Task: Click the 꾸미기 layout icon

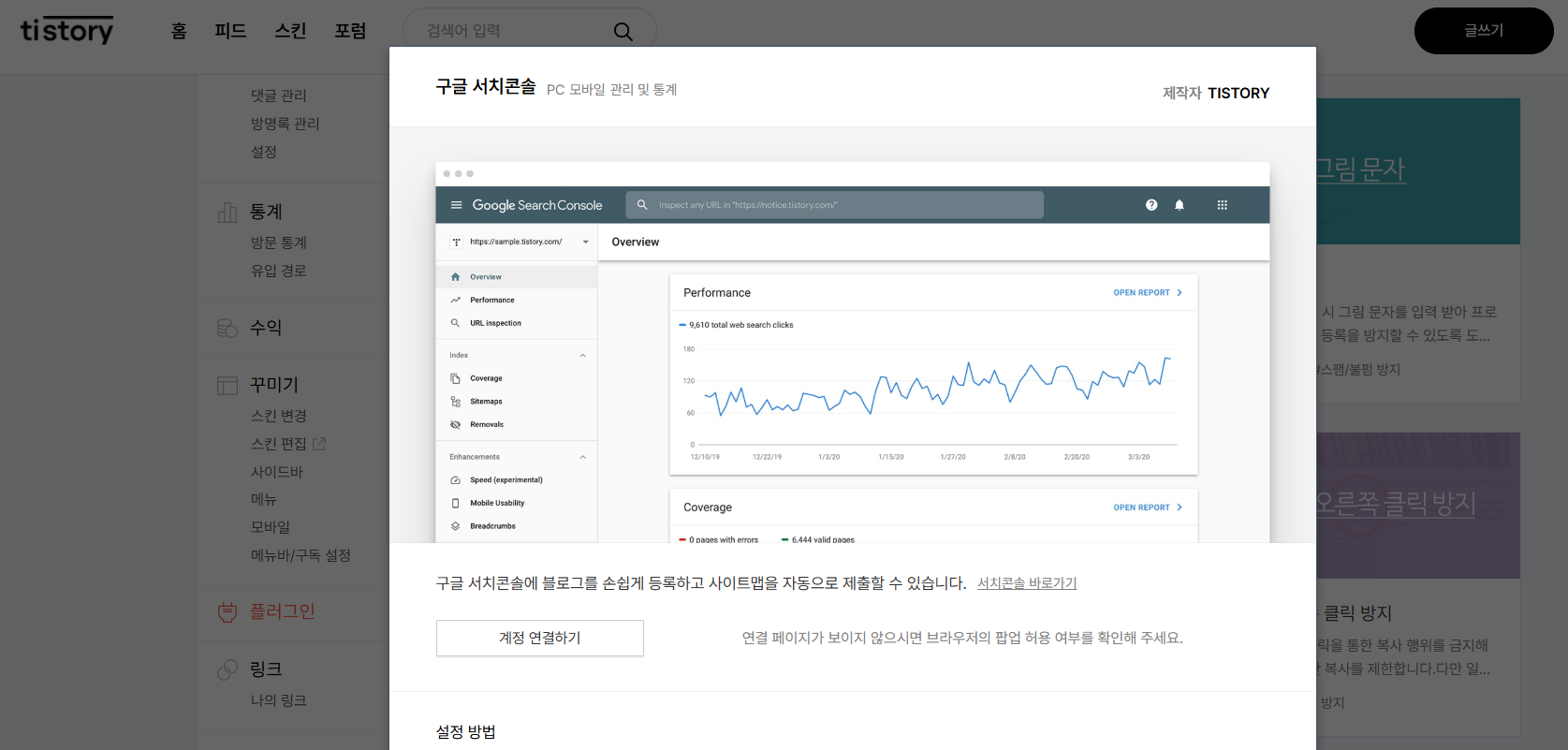Action: coord(227,385)
